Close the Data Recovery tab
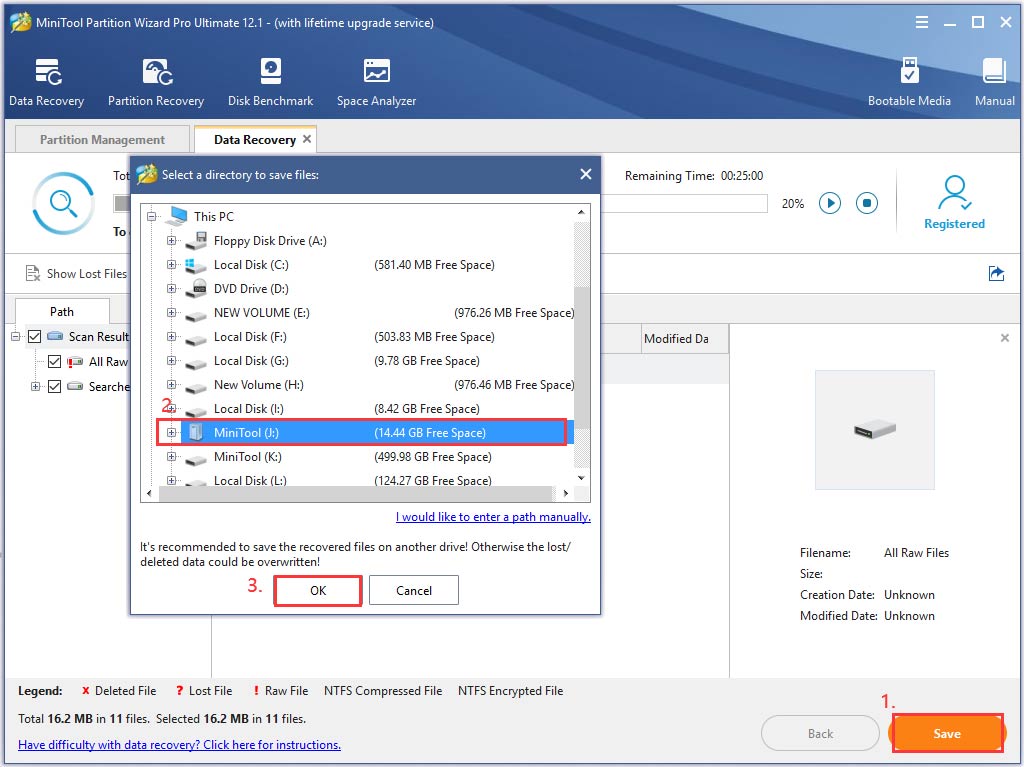This screenshot has height=767, width=1024. (x=307, y=139)
